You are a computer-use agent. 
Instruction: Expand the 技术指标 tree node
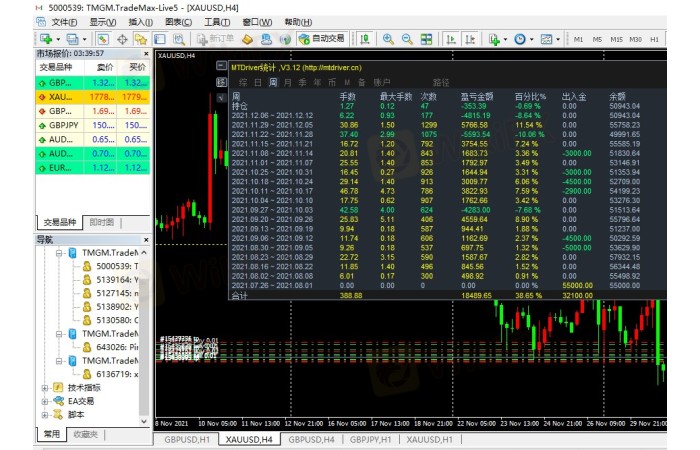tap(44, 387)
